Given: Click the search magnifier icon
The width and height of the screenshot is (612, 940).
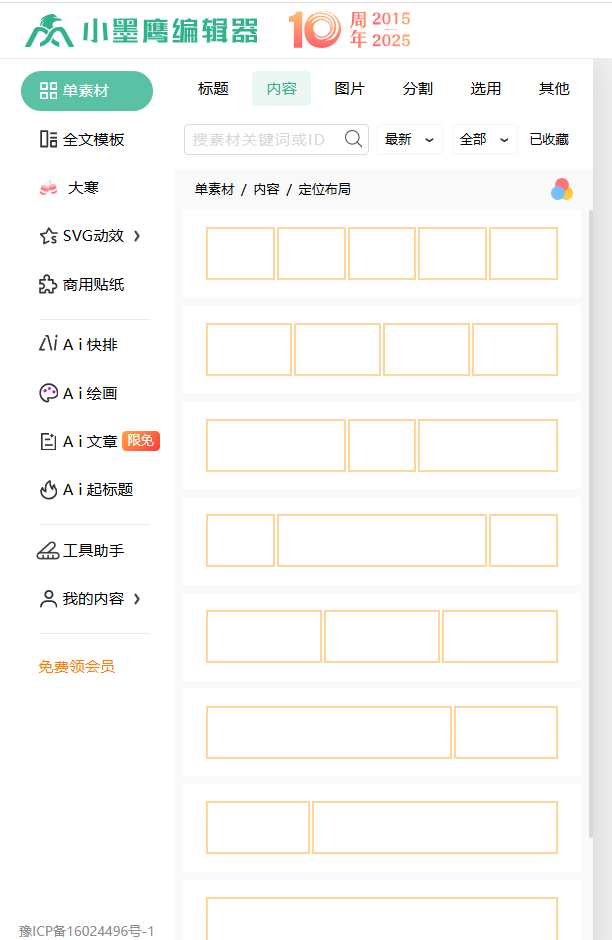Looking at the screenshot, I should (x=352, y=139).
